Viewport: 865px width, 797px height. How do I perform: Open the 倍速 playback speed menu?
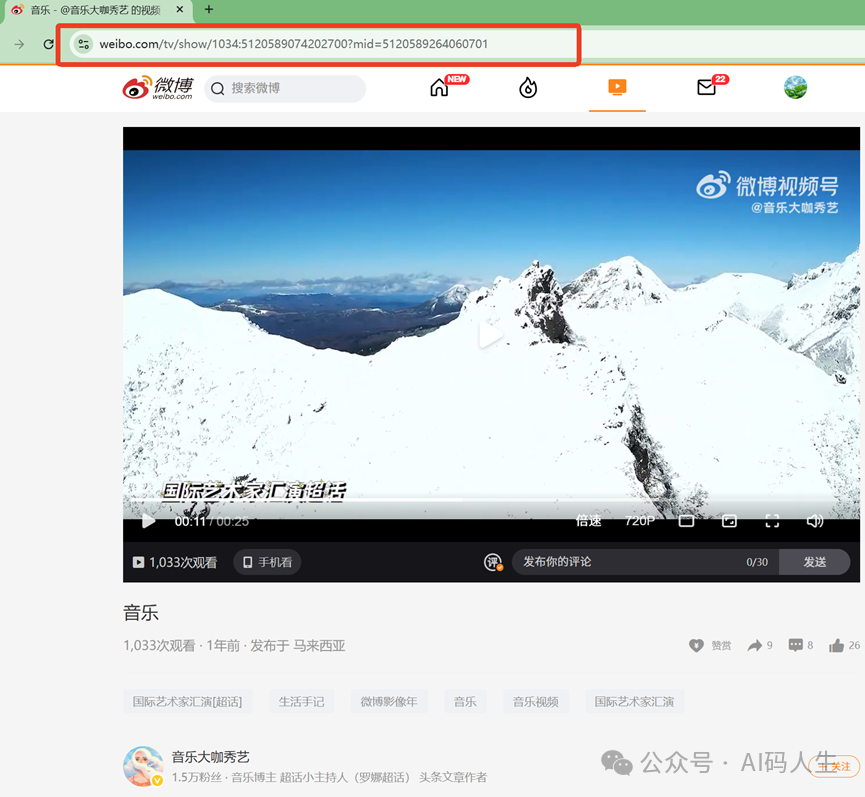pos(589,521)
